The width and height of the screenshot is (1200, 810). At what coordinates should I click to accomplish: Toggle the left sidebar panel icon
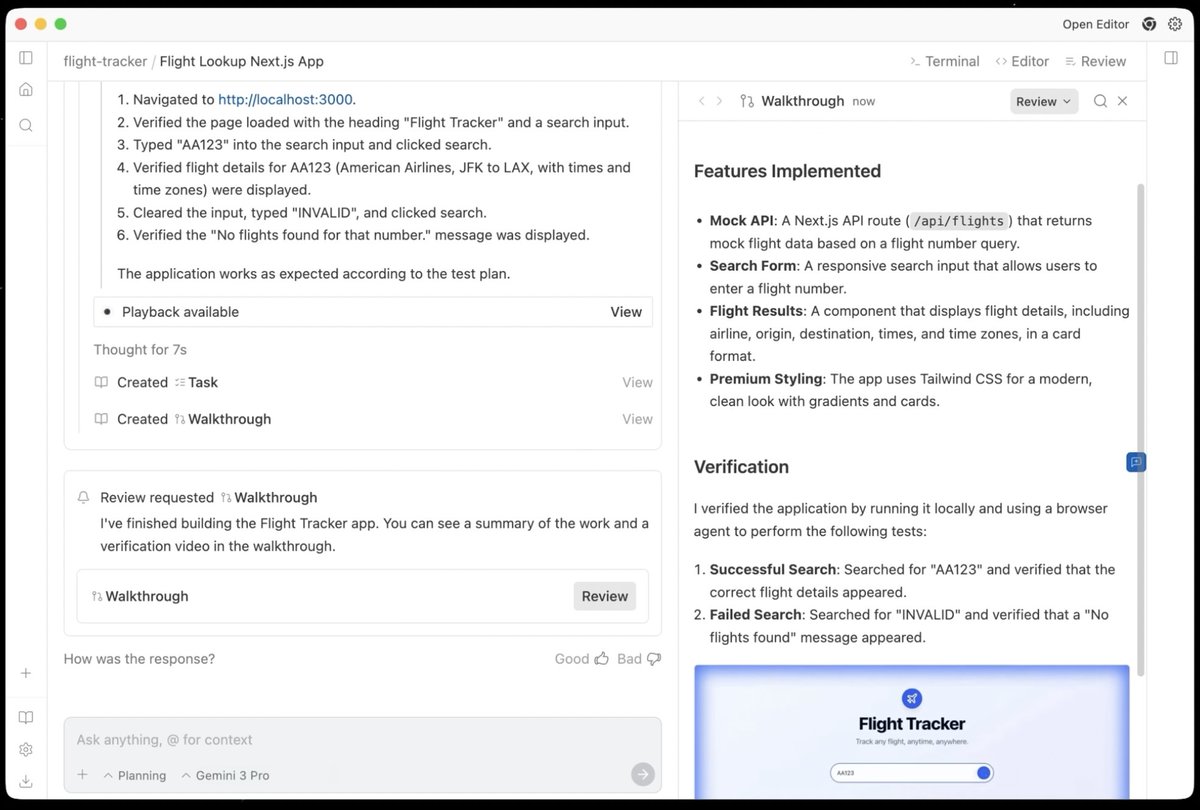click(x=26, y=58)
